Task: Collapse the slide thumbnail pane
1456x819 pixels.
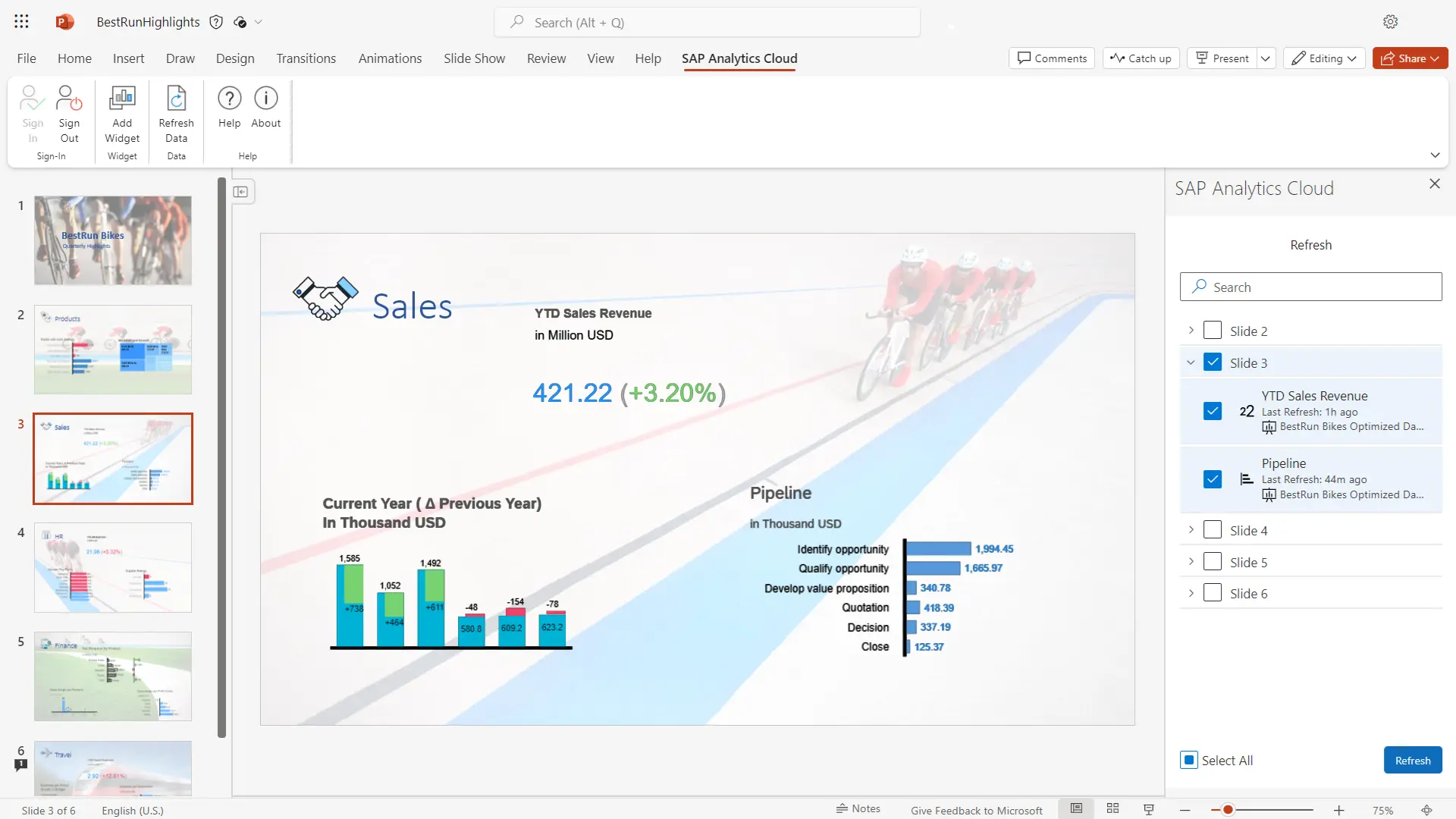Action: click(x=241, y=192)
